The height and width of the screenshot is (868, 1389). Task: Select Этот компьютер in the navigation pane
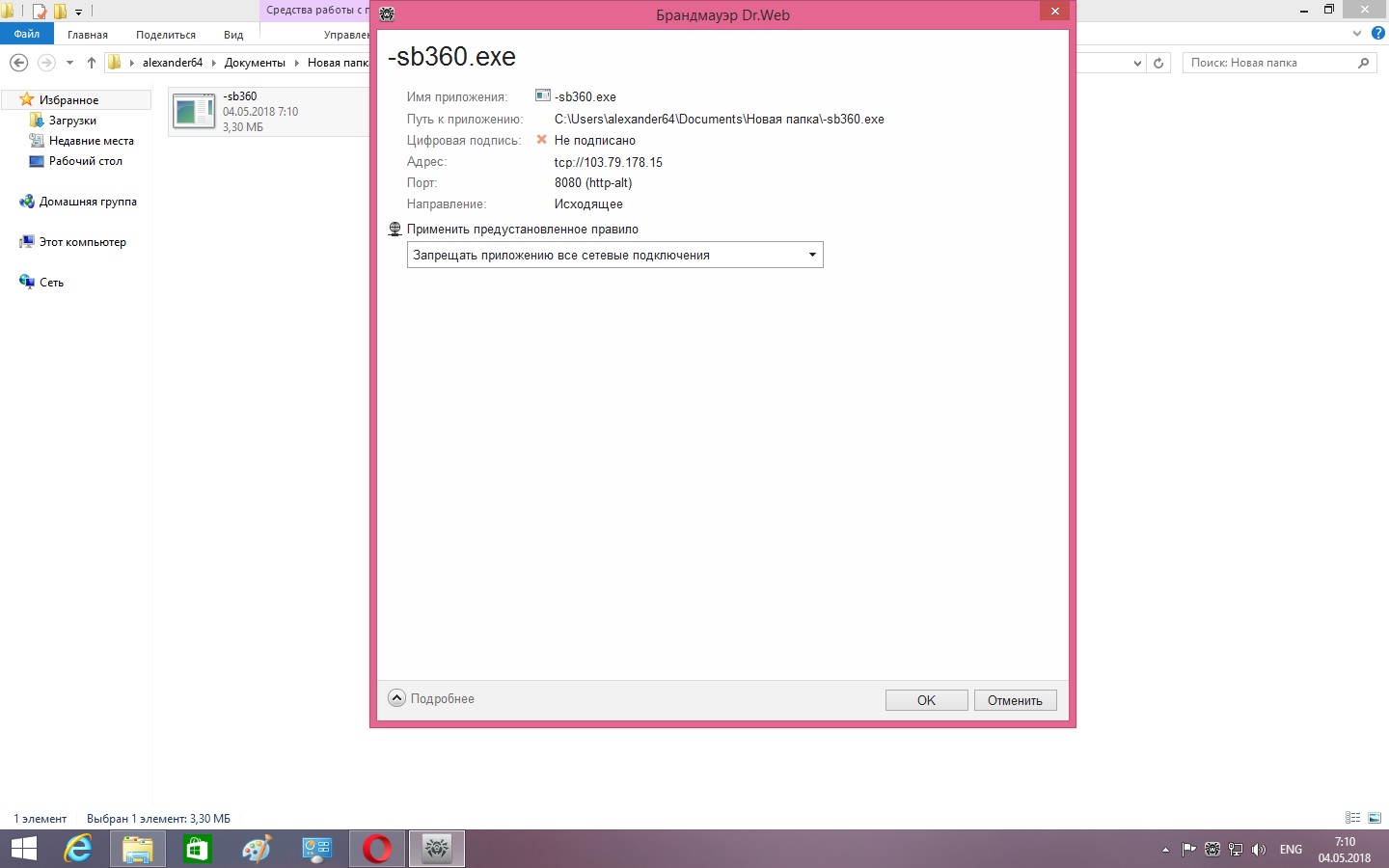click(82, 242)
